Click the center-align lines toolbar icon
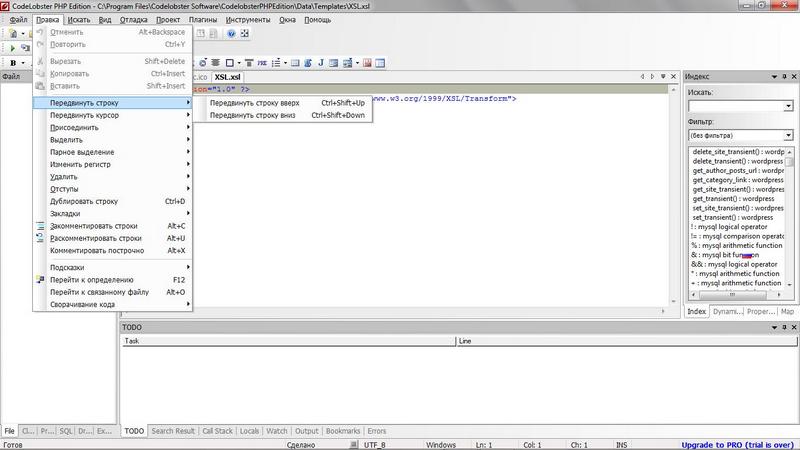 (215, 63)
